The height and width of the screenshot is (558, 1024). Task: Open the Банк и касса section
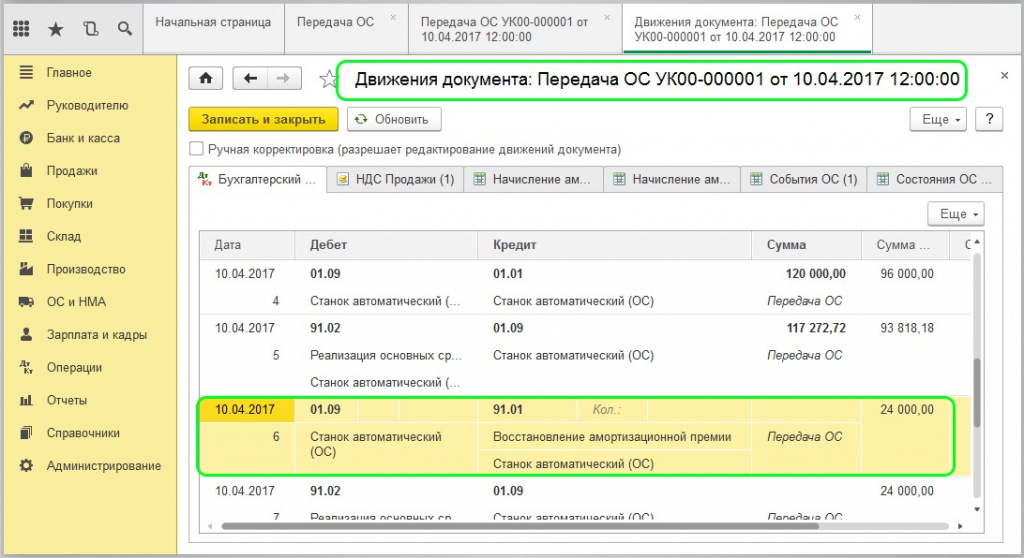click(83, 138)
